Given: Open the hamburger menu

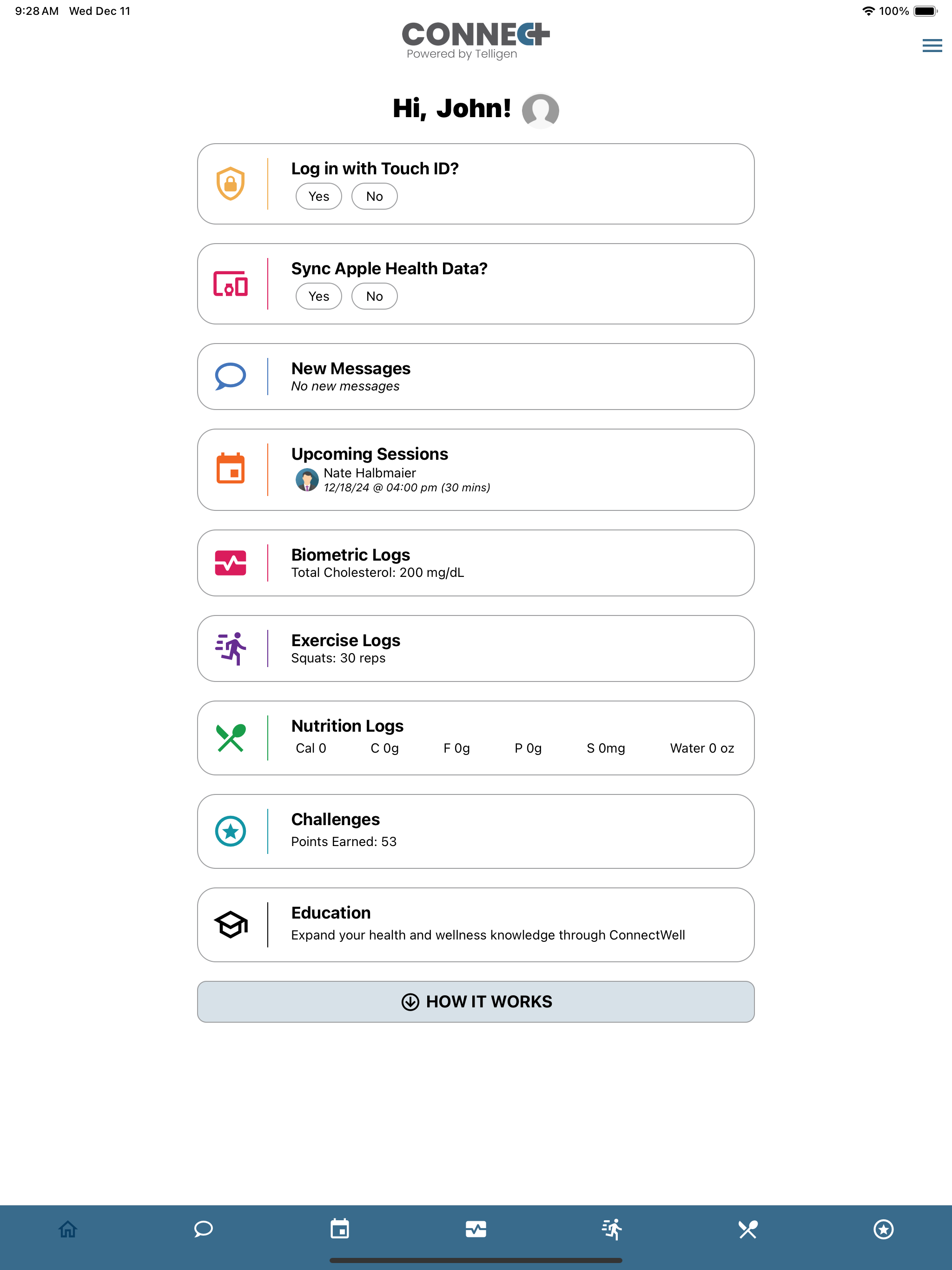Looking at the screenshot, I should coord(932,46).
